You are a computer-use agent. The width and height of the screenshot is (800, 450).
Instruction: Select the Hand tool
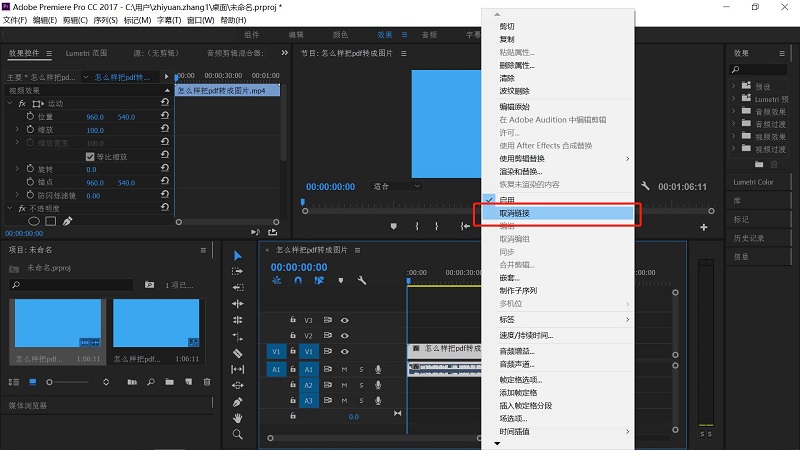[237, 418]
